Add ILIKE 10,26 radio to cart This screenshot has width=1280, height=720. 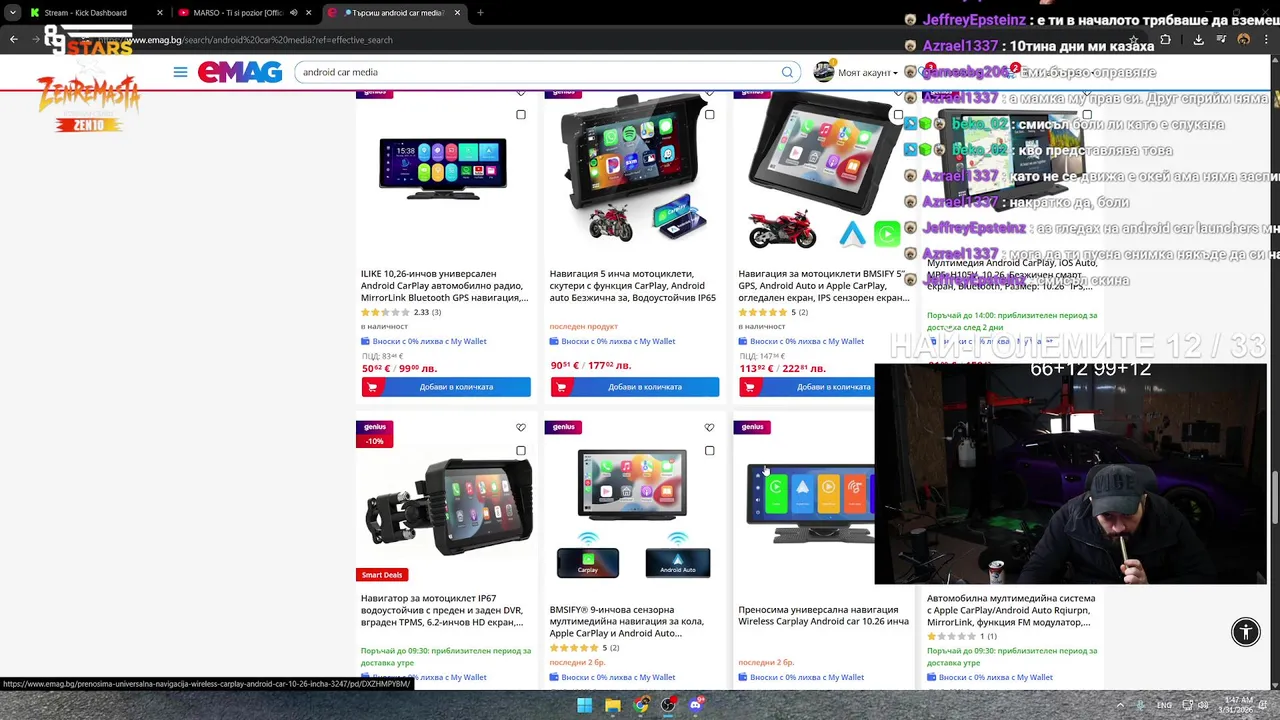pyautogui.click(x=446, y=387)
